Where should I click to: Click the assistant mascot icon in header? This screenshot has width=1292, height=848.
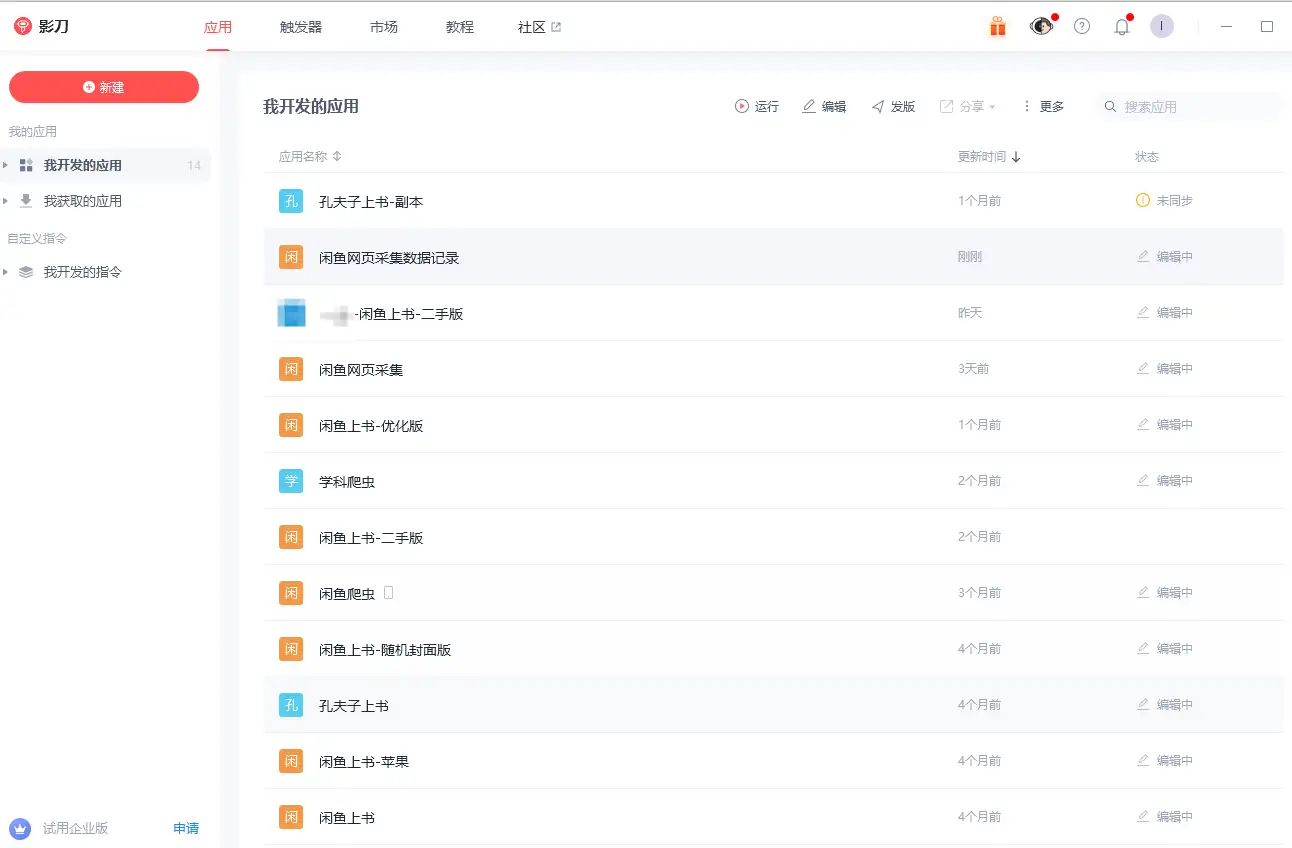tap(1041, 27)
